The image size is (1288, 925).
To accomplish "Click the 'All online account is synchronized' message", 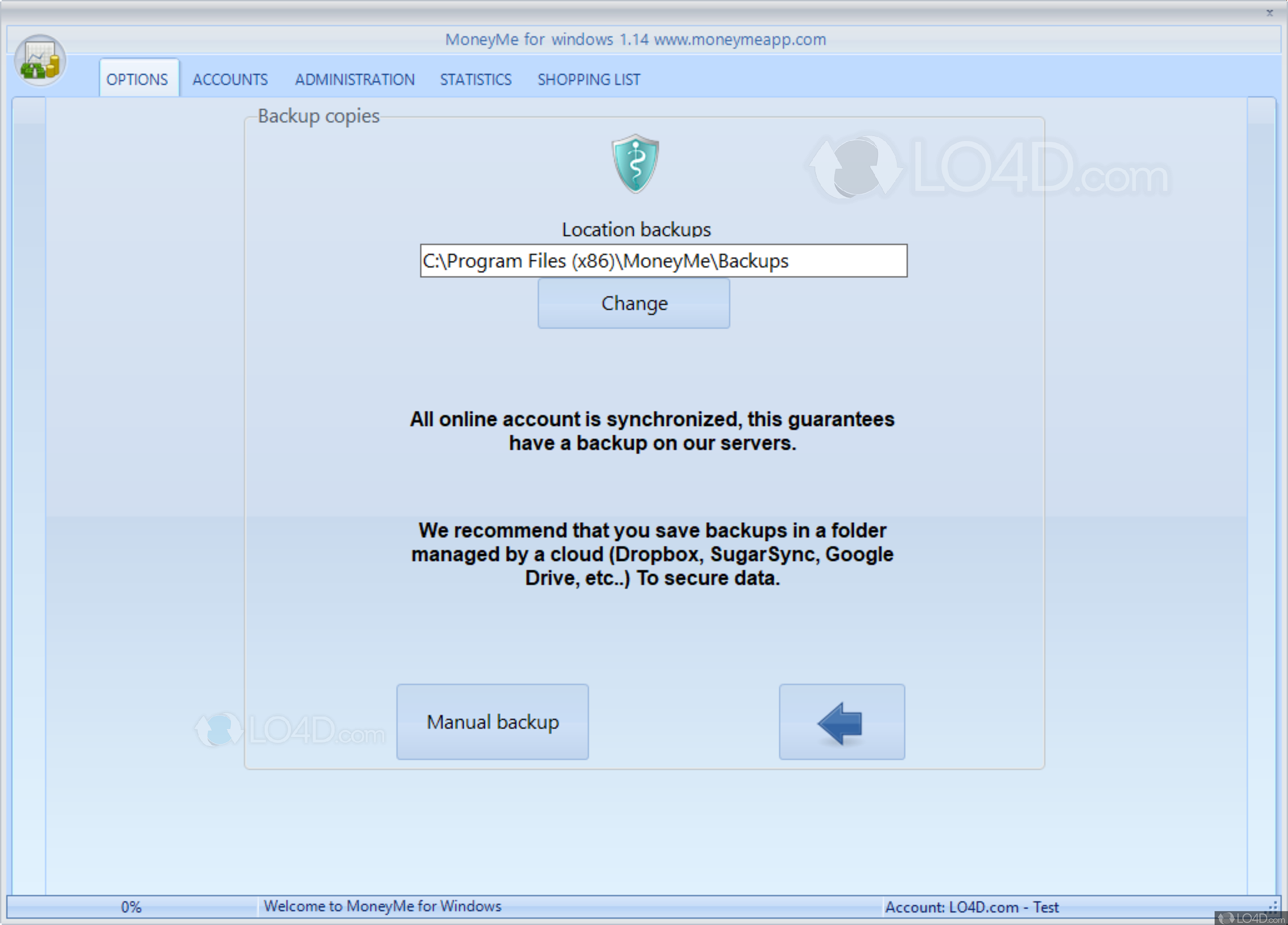I will (x=652, y=431).
